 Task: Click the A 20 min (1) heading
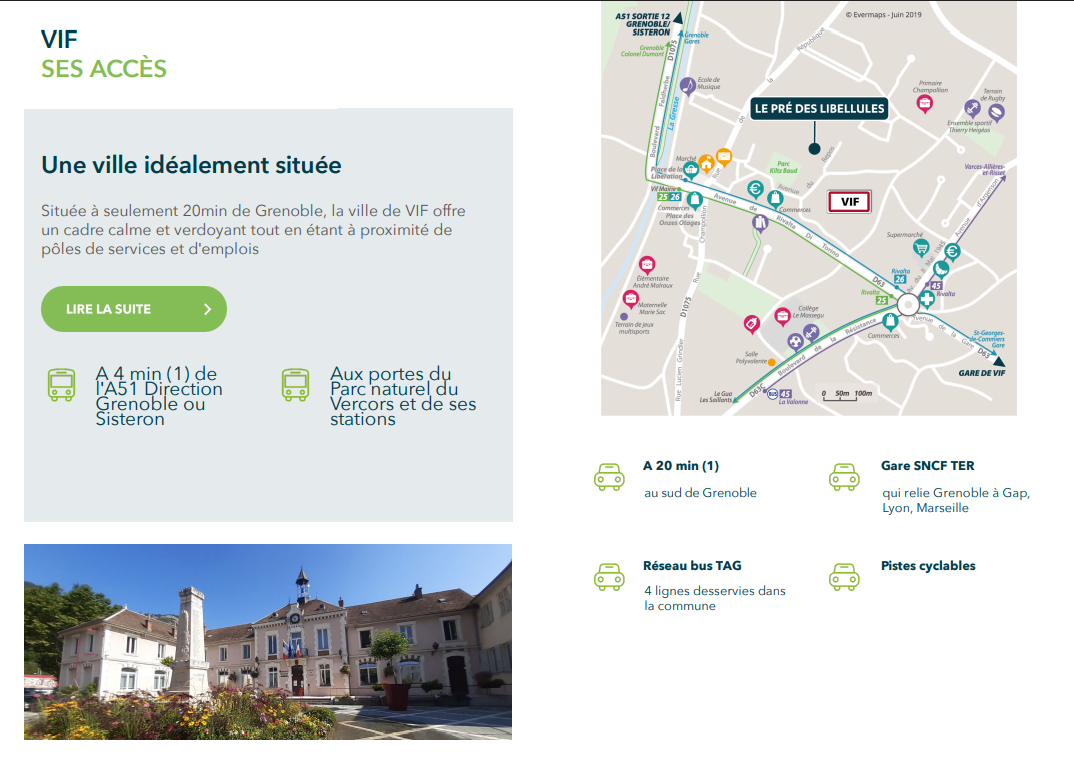[681, 466]
